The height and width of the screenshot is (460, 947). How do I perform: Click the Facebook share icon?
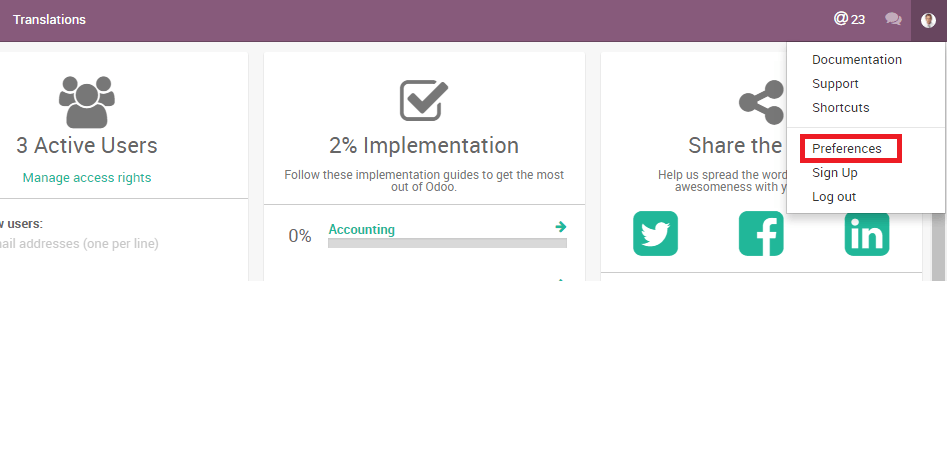pyautogui.click(x=761, y=233)
